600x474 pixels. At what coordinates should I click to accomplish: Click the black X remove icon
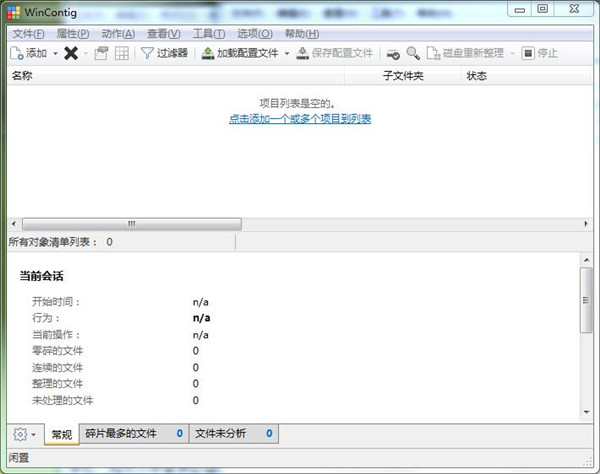71,53
